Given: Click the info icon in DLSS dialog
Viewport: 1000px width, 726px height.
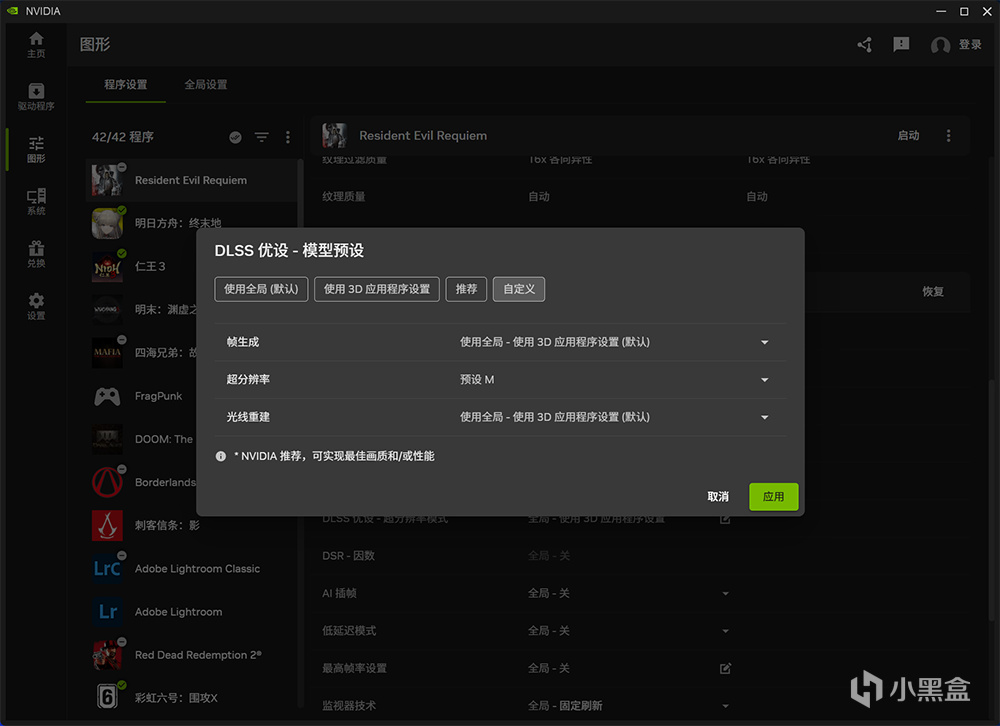Looking at the screenshot, I should point(221,456).
